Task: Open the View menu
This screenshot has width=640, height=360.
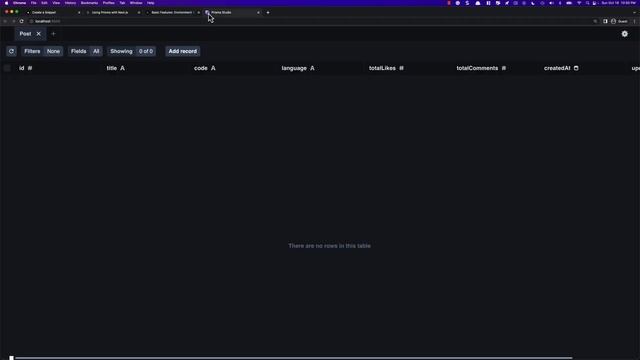Action: click(x=56, y=3)
